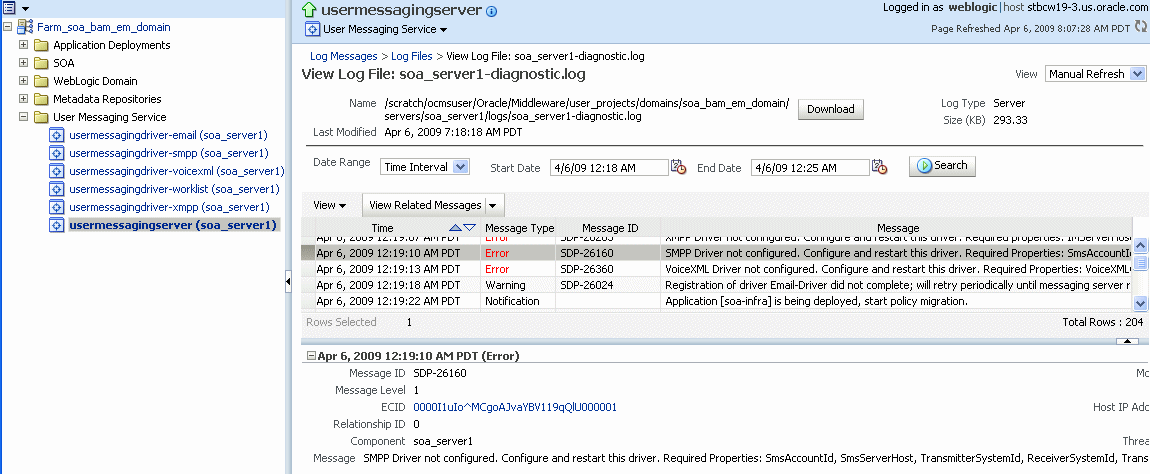This screenshot has height=474, width=1150.
Task: Open the table View menu
Action: tap(329, 205)
